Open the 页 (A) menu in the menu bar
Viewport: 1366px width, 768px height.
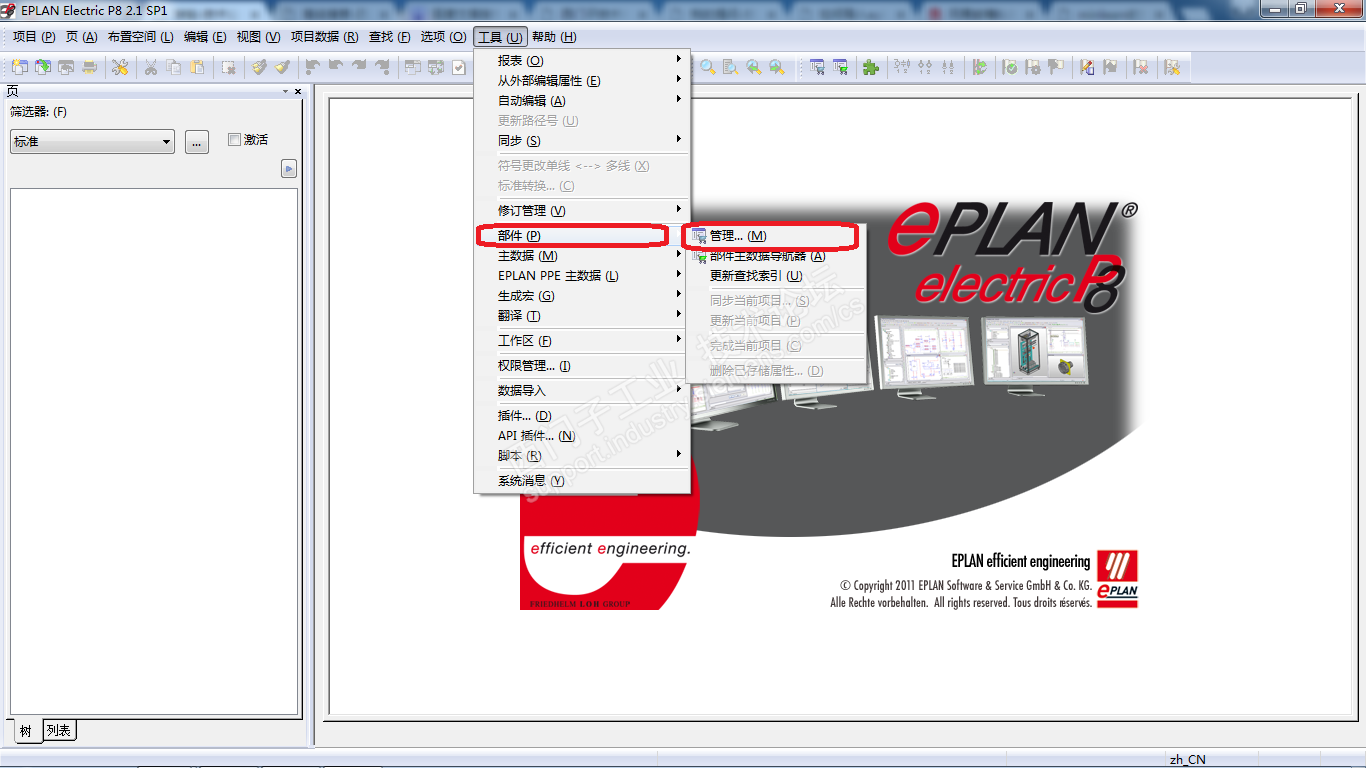coord(82,37)
